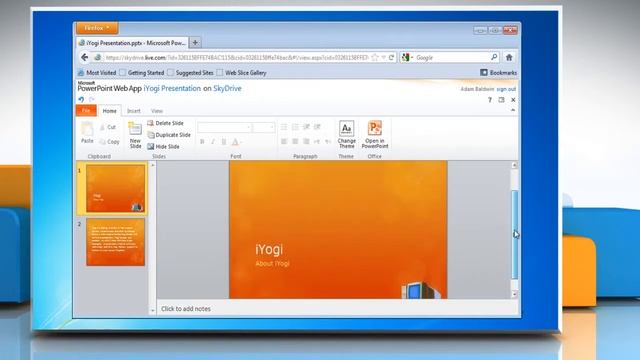Go to browser Home page icon
The height and width of the screenshot is (360, 640).
(509, 58)
